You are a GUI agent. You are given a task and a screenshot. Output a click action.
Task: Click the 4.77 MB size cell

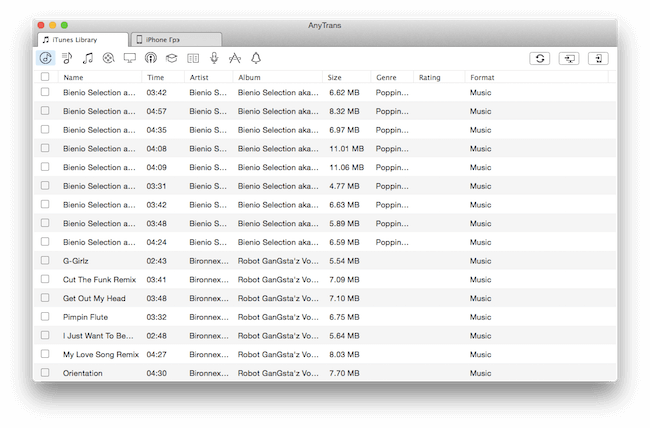pyautogui.click(x=344, y=186)
